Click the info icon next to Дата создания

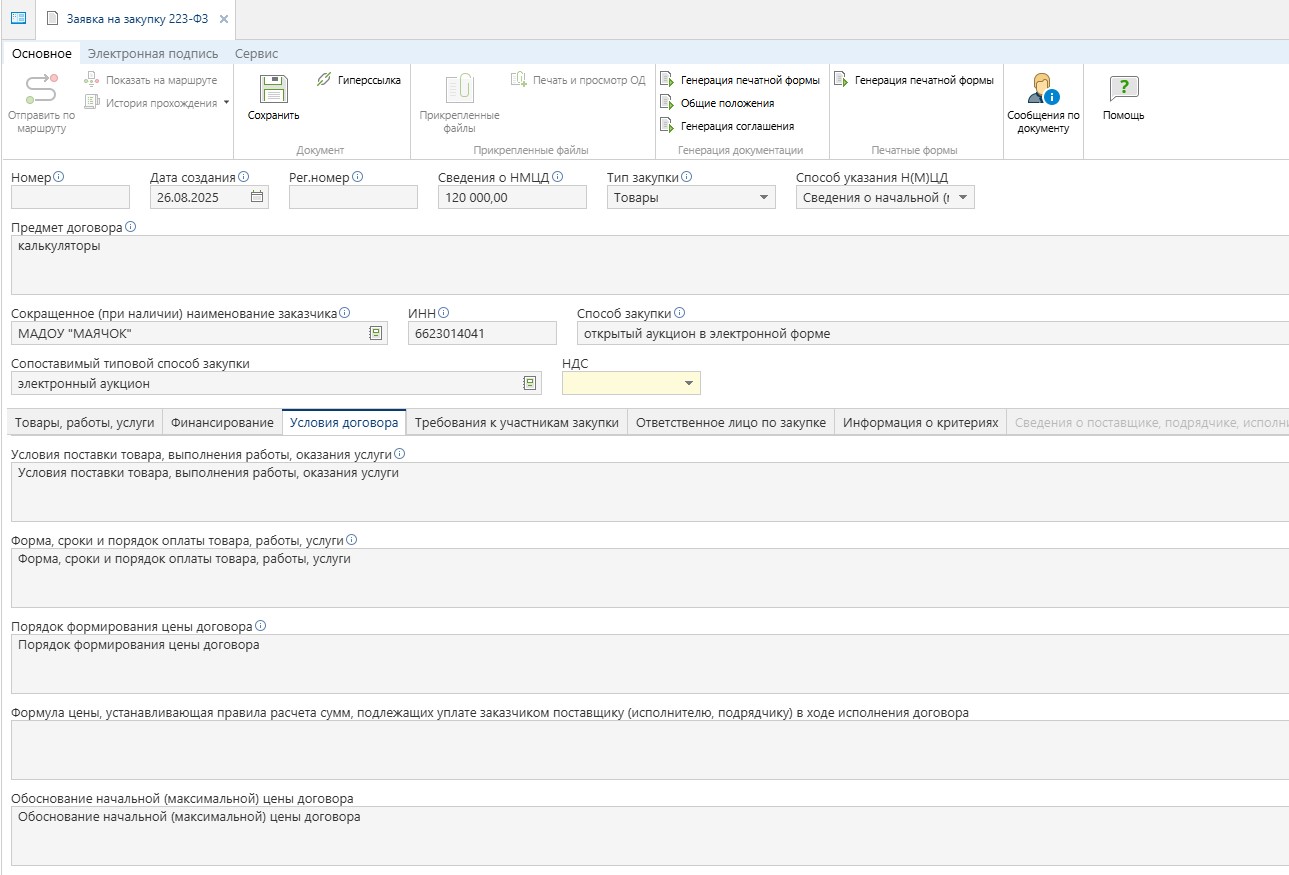[x=244, y=177]
